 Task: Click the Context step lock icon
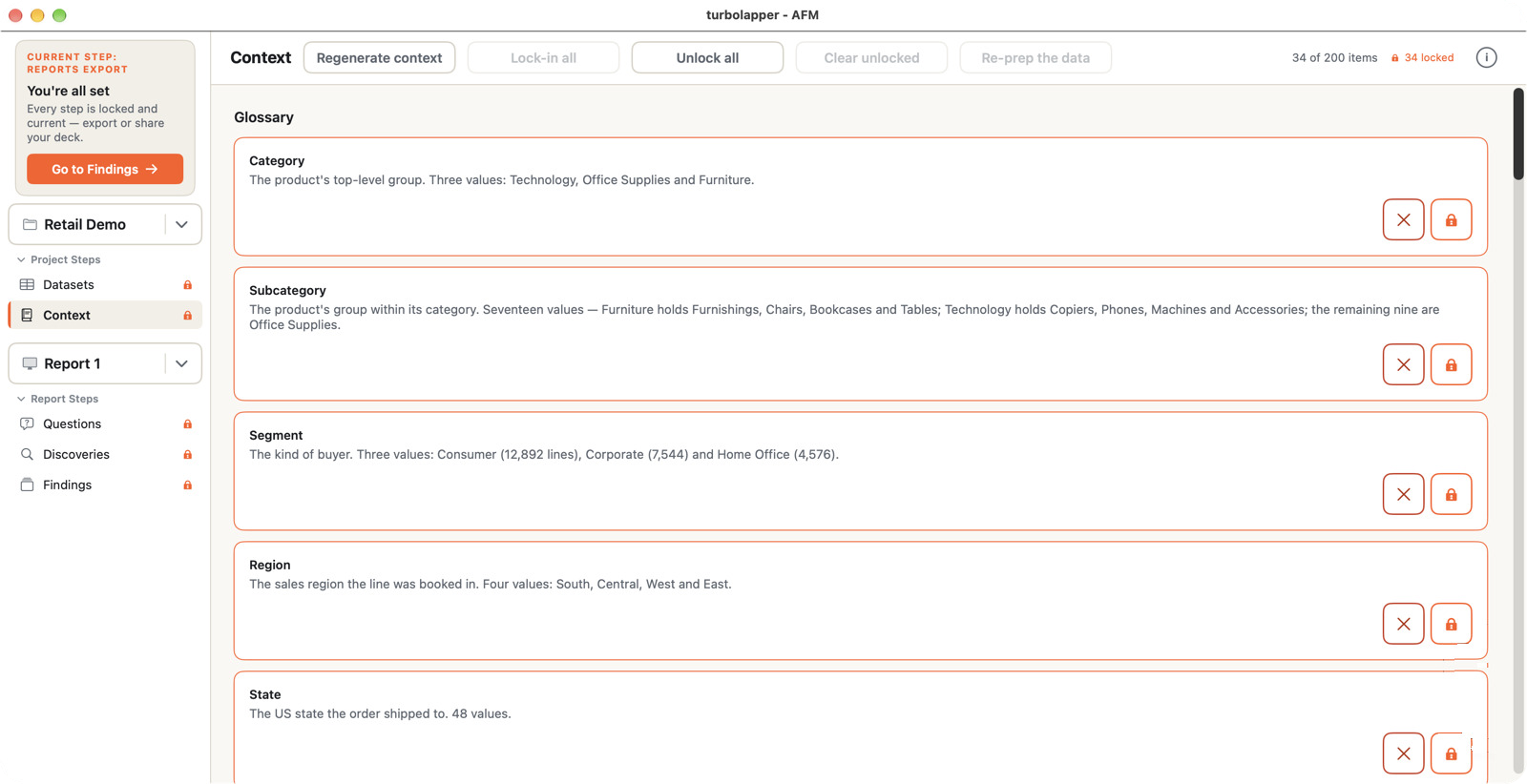click(187, 316)
